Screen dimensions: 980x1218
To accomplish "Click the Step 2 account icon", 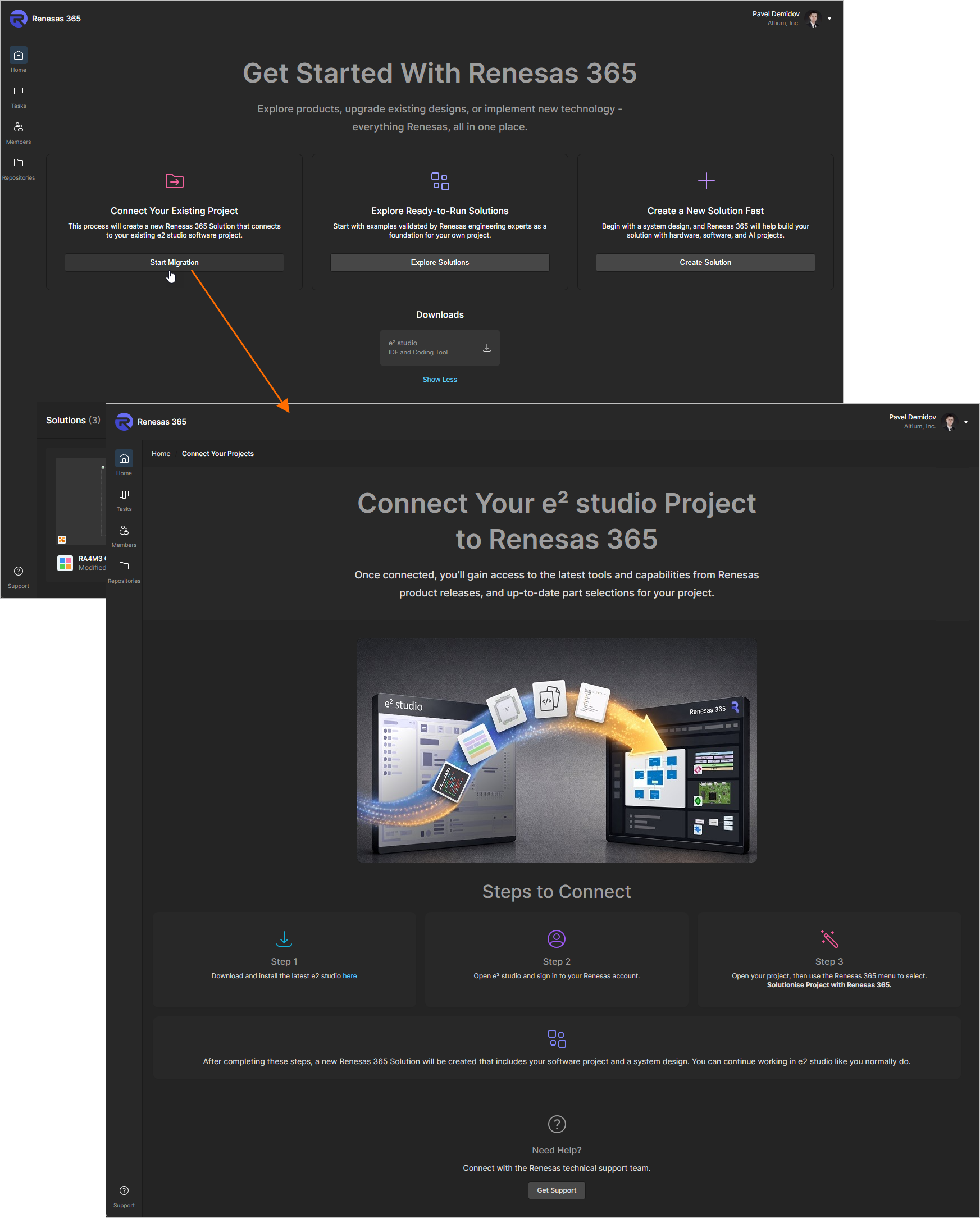I will 557,938.
